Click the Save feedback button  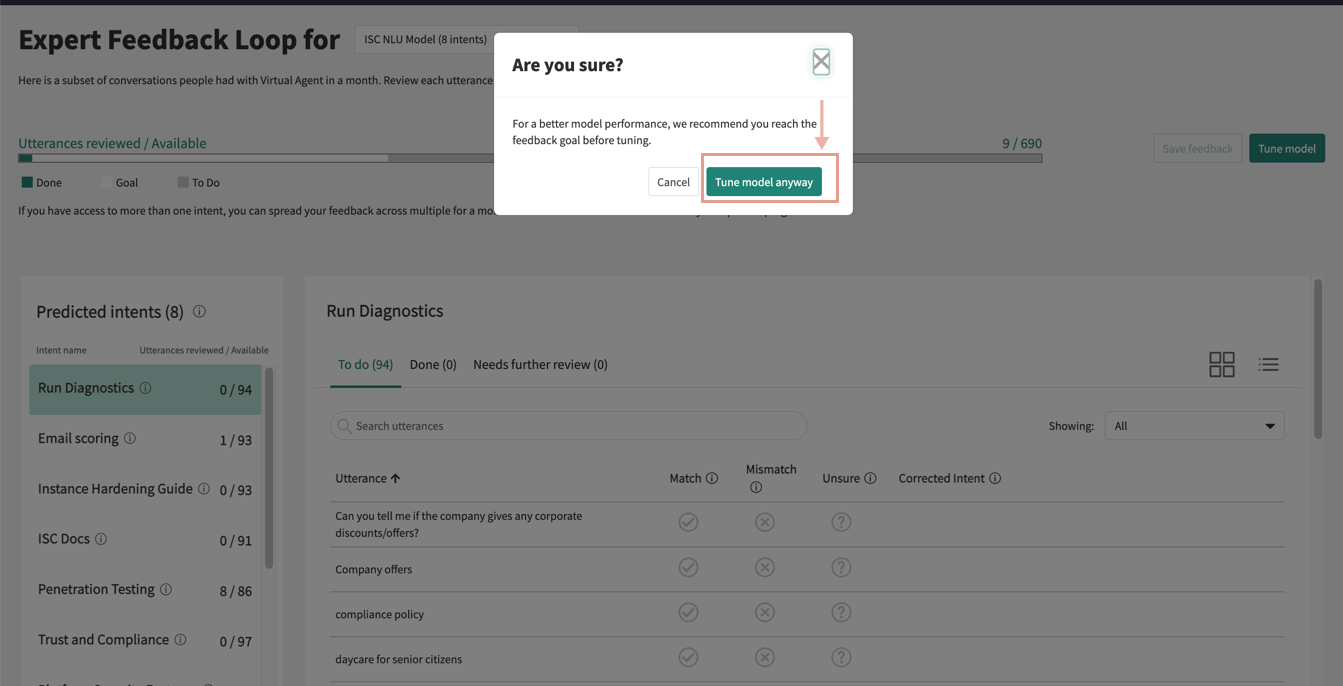1197,148
